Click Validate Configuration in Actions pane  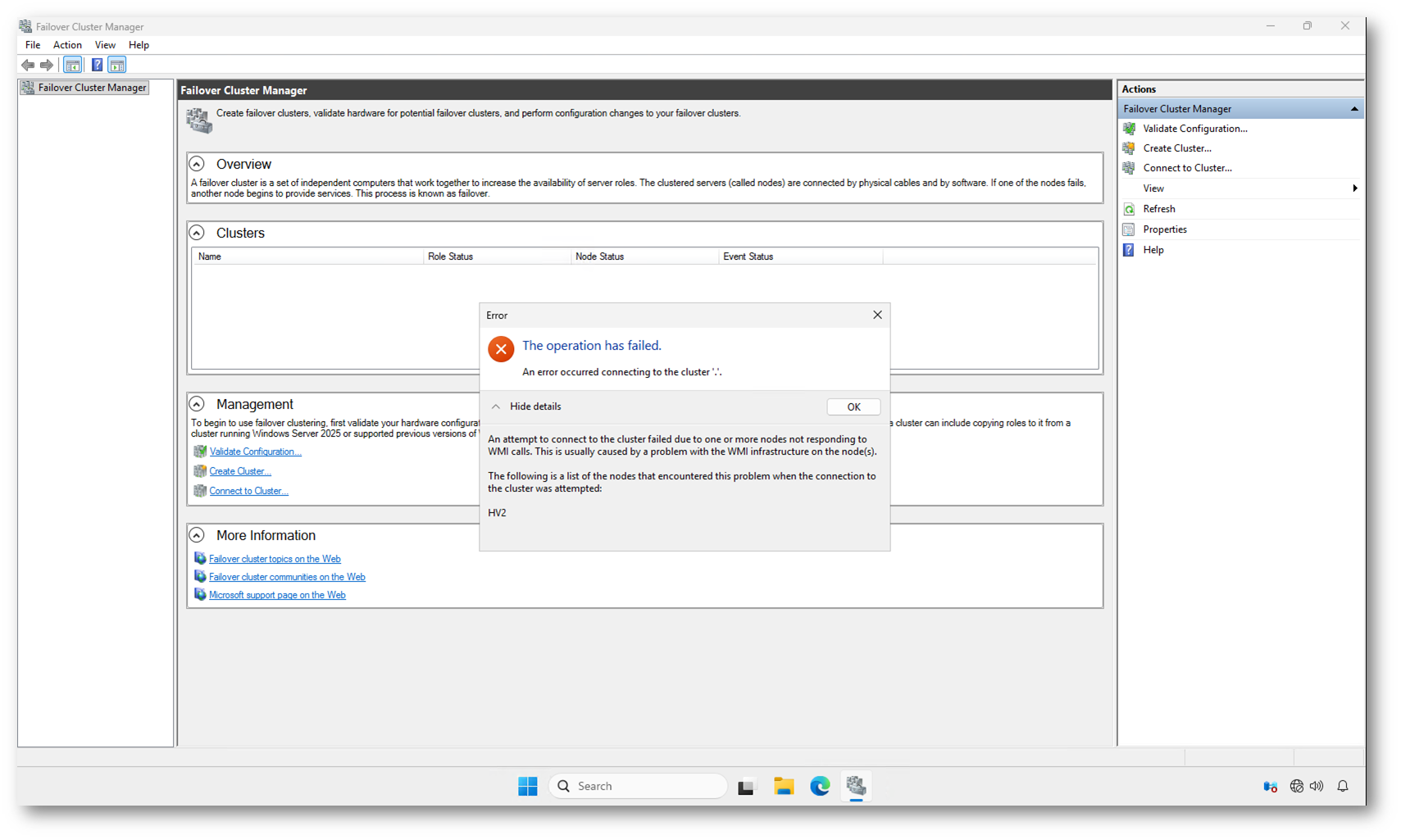(x=1194, y=129)
